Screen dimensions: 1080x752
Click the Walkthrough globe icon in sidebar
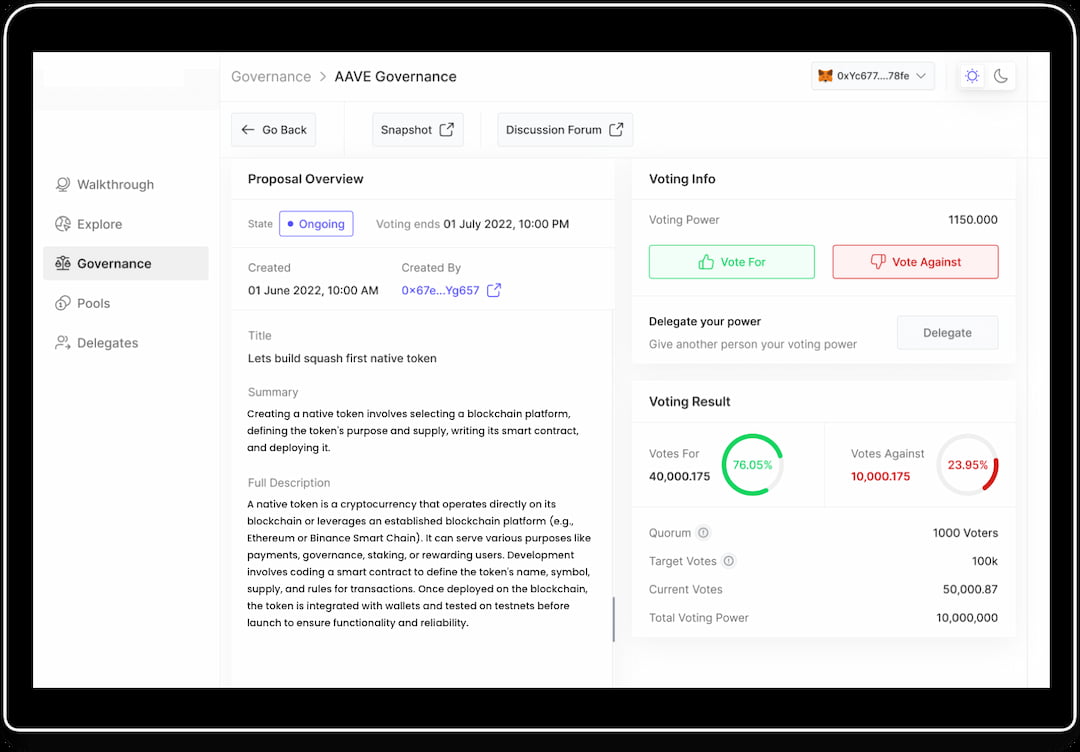[x=63, y=185]
